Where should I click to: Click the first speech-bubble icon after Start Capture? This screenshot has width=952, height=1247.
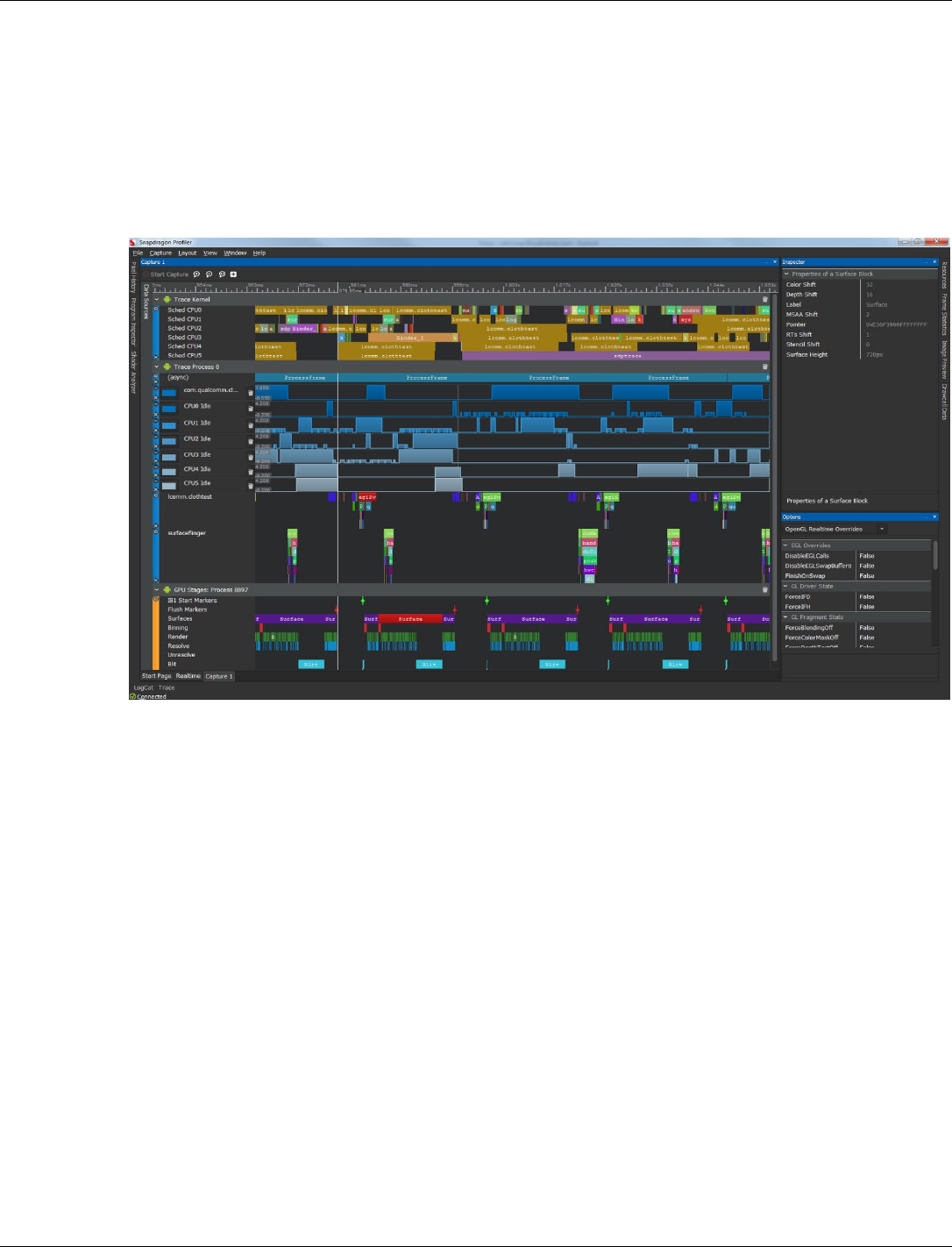[x=196, y=274]
